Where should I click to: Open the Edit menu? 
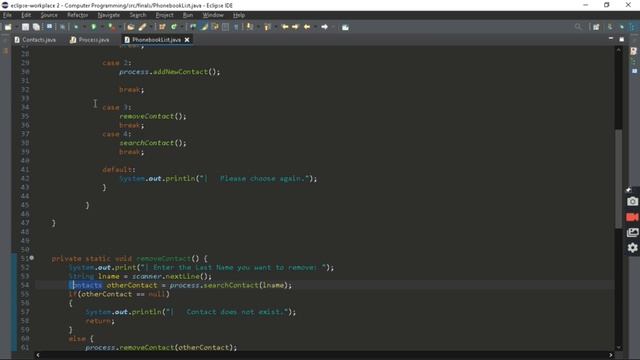click(26, 15)
